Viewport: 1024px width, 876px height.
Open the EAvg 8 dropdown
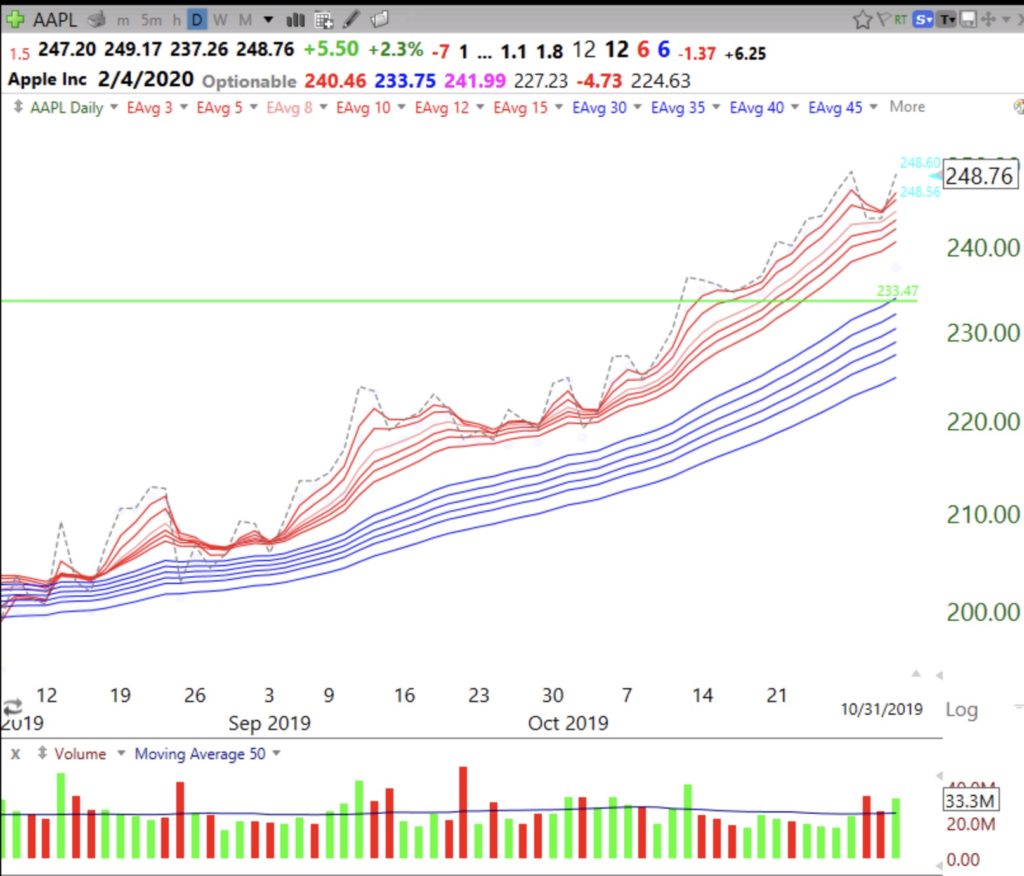coord(323,106)
